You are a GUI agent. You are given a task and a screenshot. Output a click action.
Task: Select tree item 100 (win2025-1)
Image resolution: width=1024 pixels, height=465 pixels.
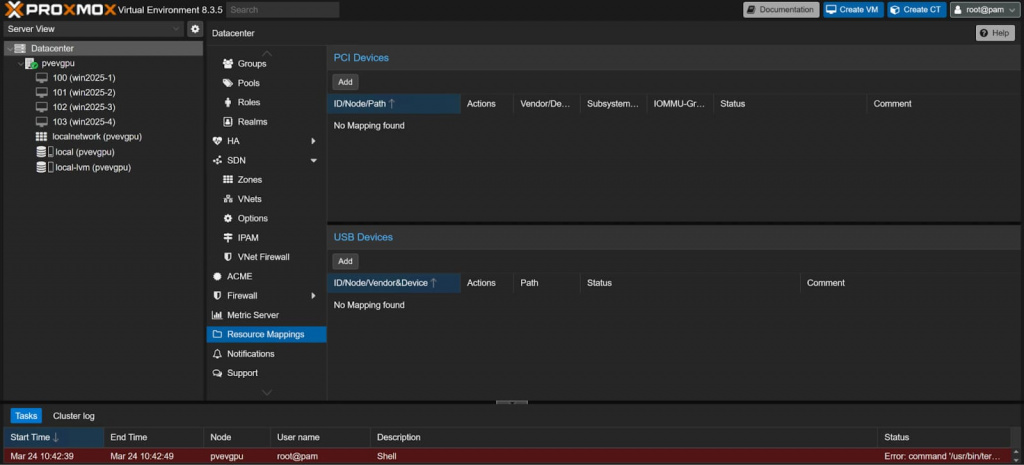84,78
